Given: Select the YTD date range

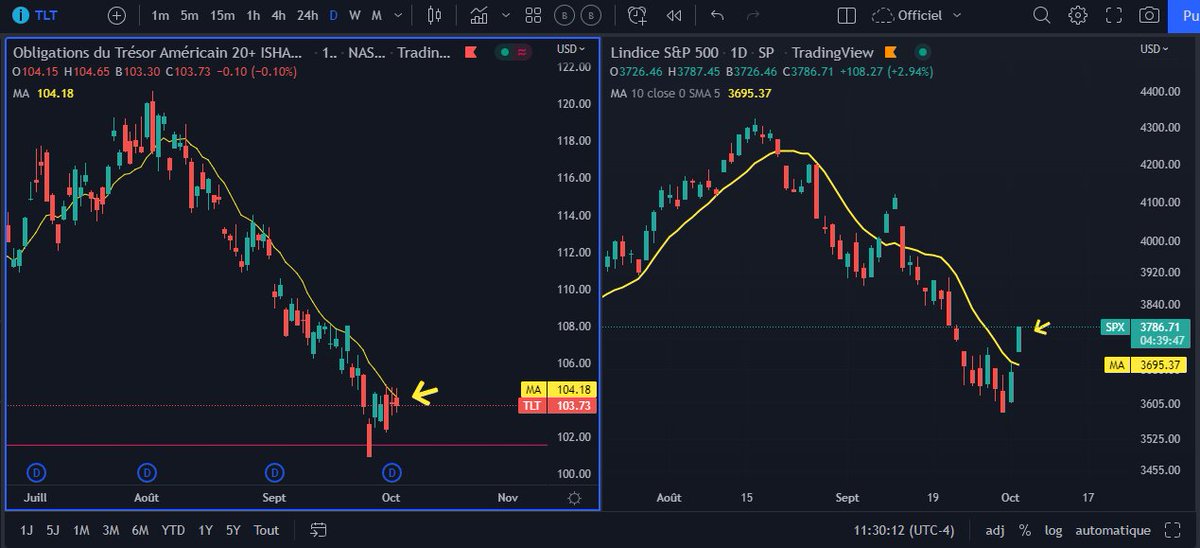Looking at the screenshot, I should coord(174,530).
